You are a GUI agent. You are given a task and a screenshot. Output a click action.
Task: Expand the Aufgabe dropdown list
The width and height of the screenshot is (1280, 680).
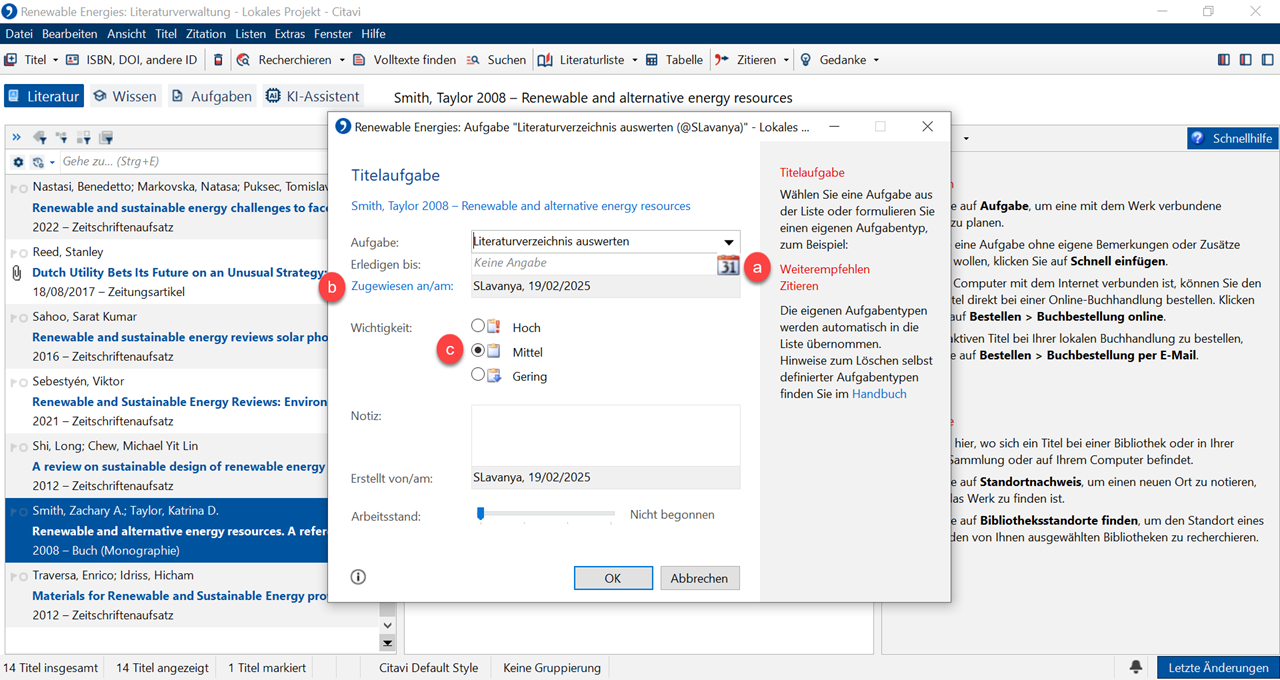click(x=729, y=242)
